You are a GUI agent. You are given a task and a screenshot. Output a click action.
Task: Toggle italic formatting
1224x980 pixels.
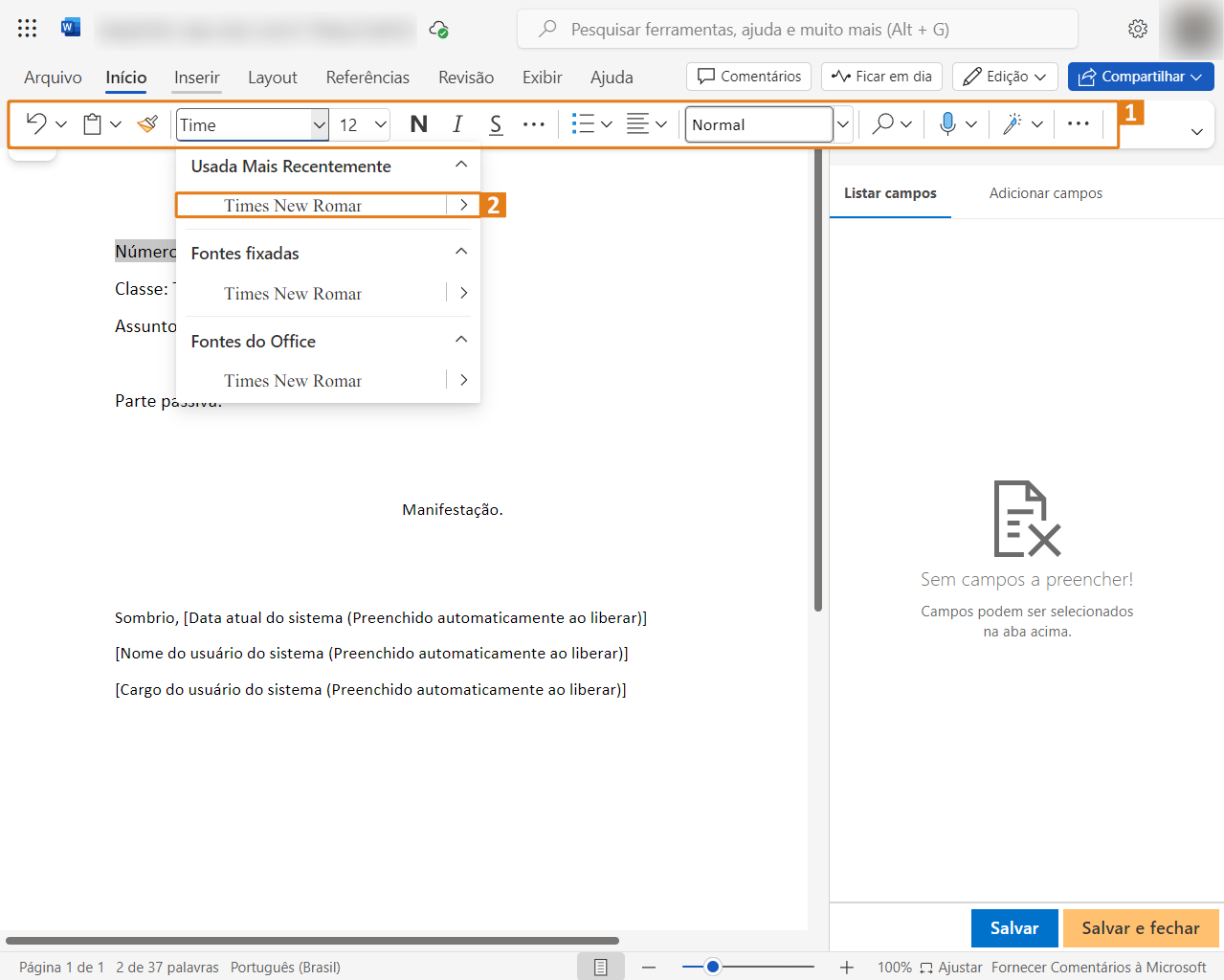tap(457, 123)
